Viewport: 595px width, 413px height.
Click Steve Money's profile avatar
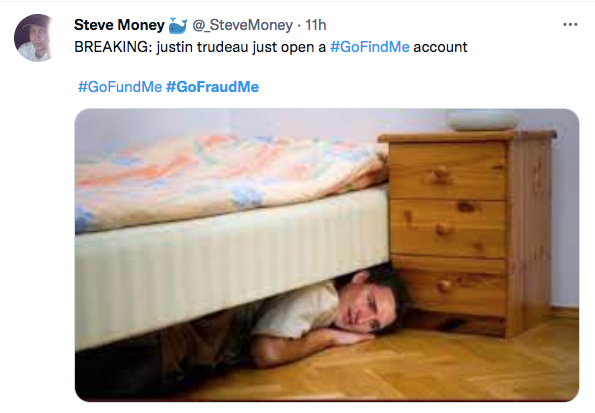pos(38,38)
